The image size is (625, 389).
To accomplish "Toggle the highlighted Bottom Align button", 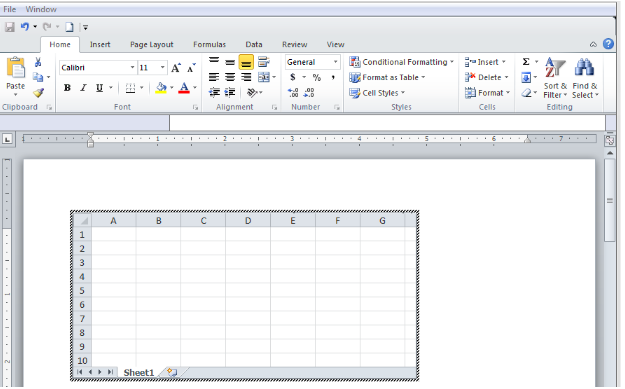I will click(x=246, y=62).
